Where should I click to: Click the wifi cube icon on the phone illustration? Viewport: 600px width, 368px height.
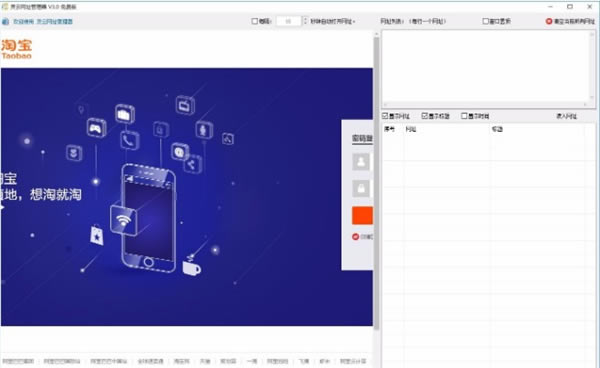coord(123,220)
